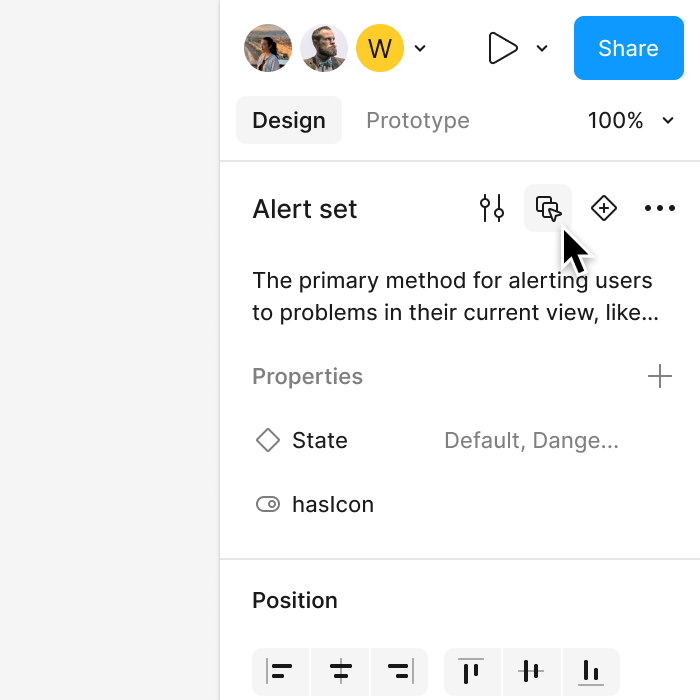This screenshot has height=700, width=700.
Task: Align vertical centers
Action: 532,671
